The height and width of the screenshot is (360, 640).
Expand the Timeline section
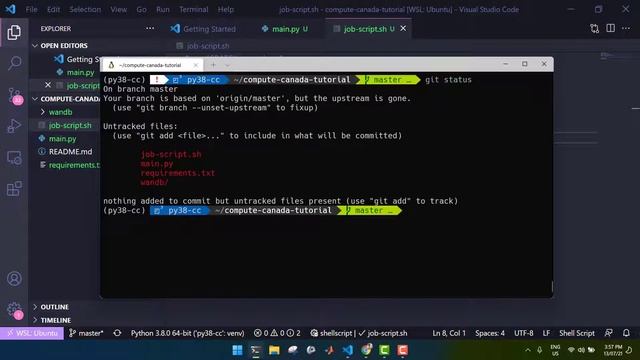point(56,320)
